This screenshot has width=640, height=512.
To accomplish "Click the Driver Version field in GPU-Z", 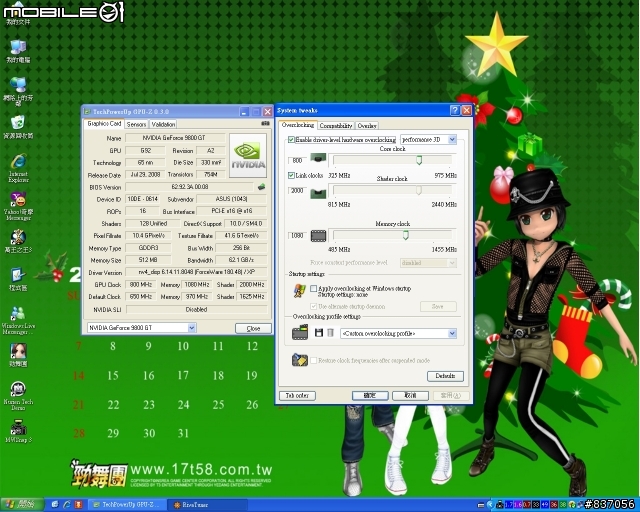I will [x=196, y=272].
